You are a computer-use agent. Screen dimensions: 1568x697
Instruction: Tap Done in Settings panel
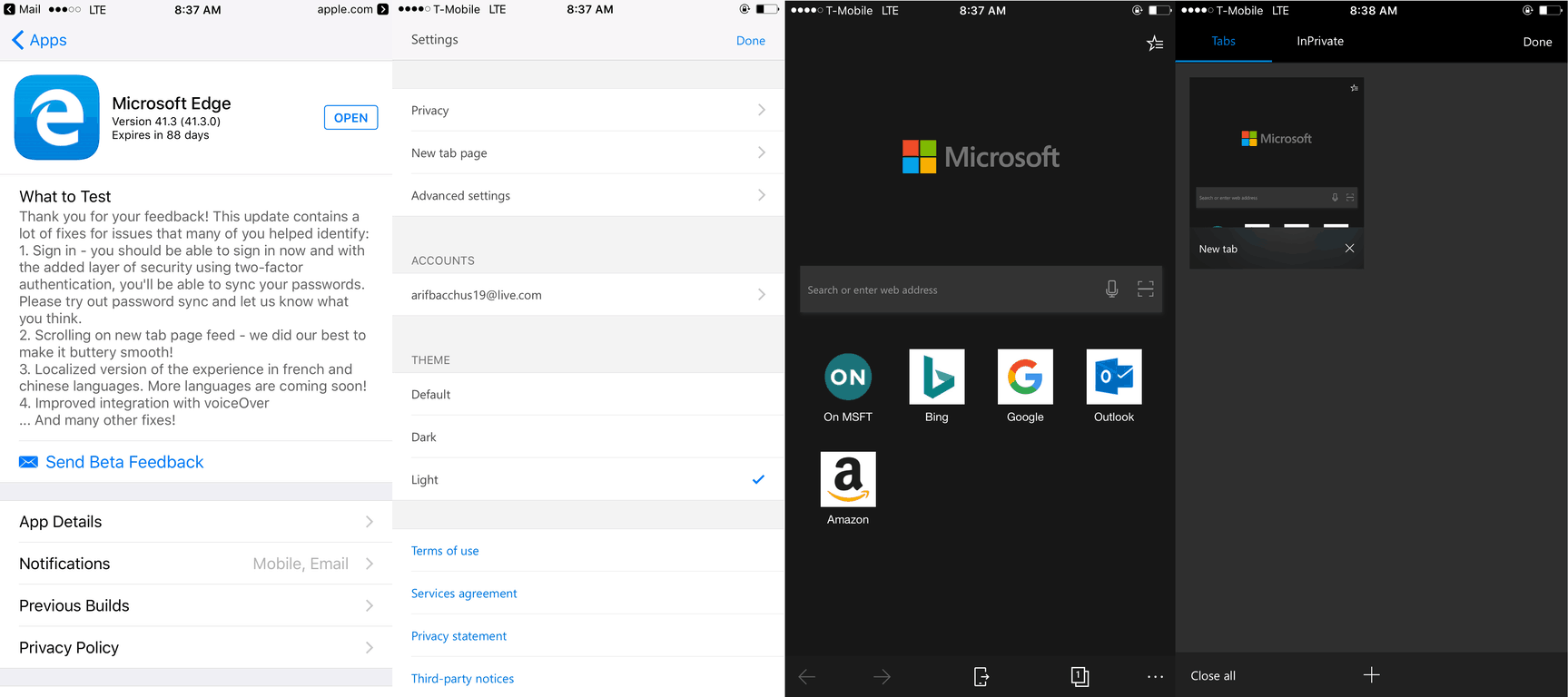(751, 41)
